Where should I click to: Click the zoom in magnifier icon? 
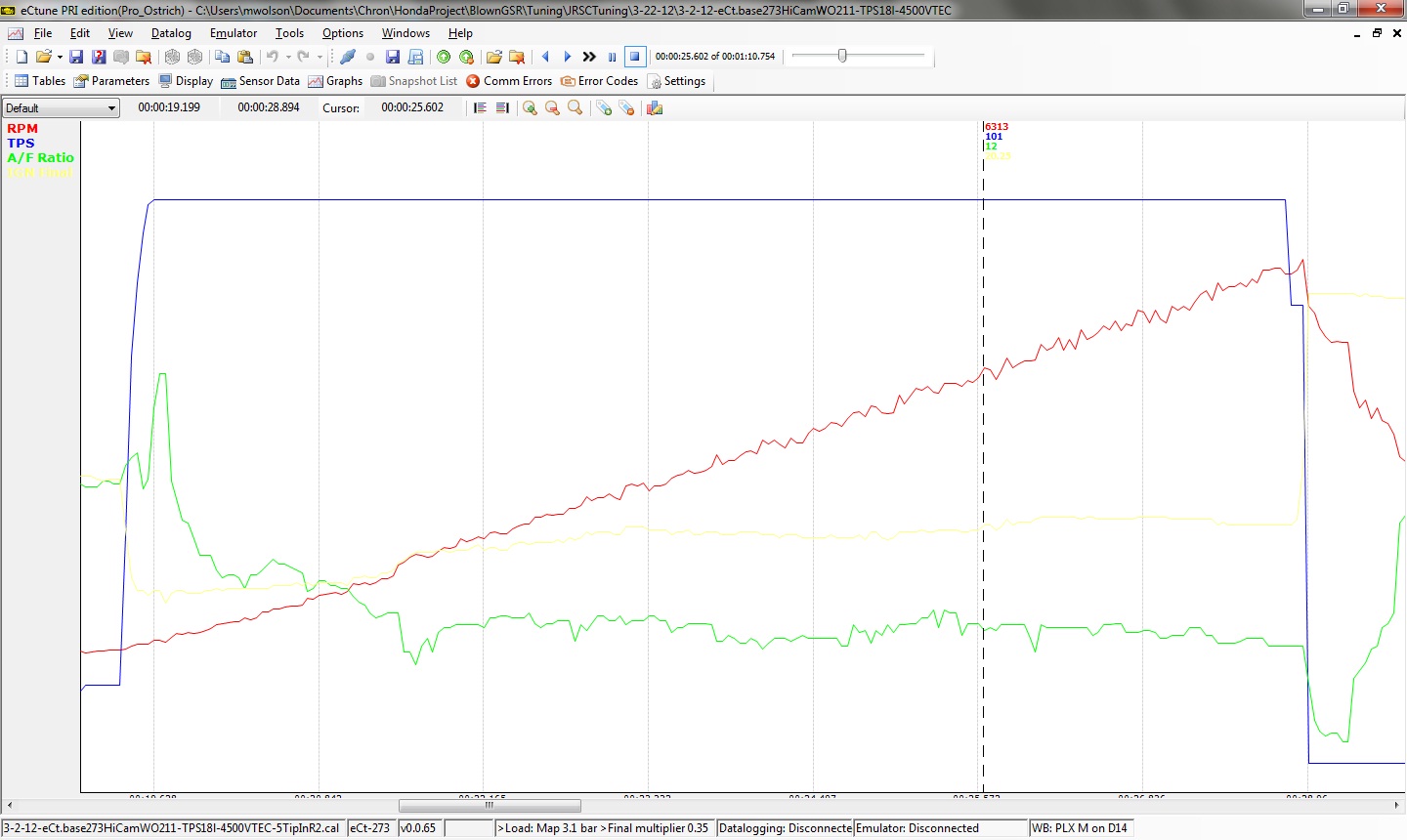coord(530,108)
